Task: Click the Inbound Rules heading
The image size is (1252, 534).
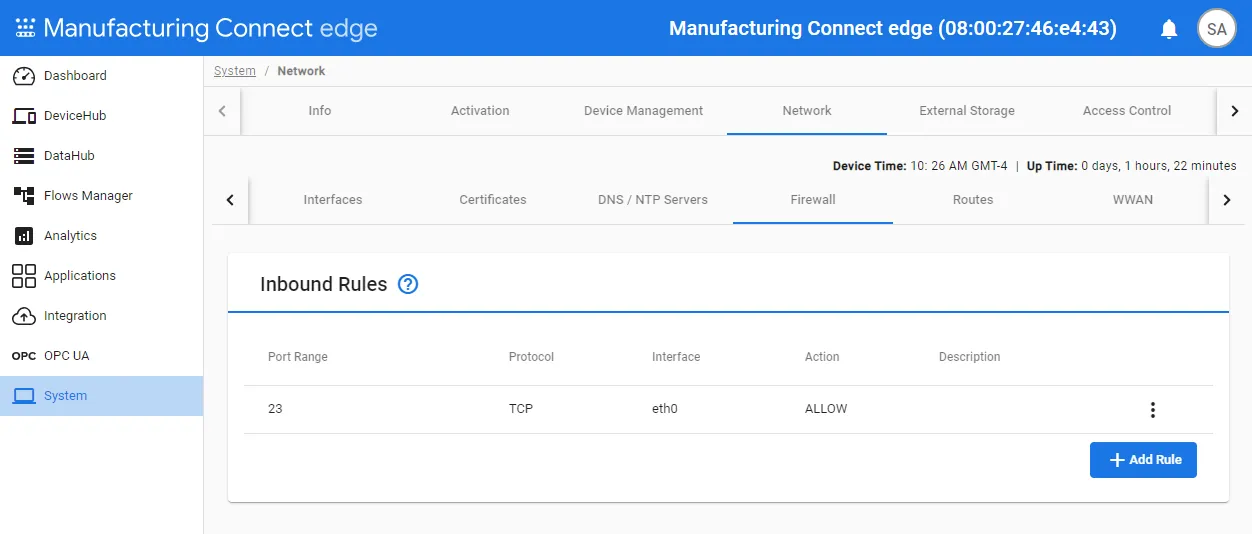Action: tap(323, 284)
